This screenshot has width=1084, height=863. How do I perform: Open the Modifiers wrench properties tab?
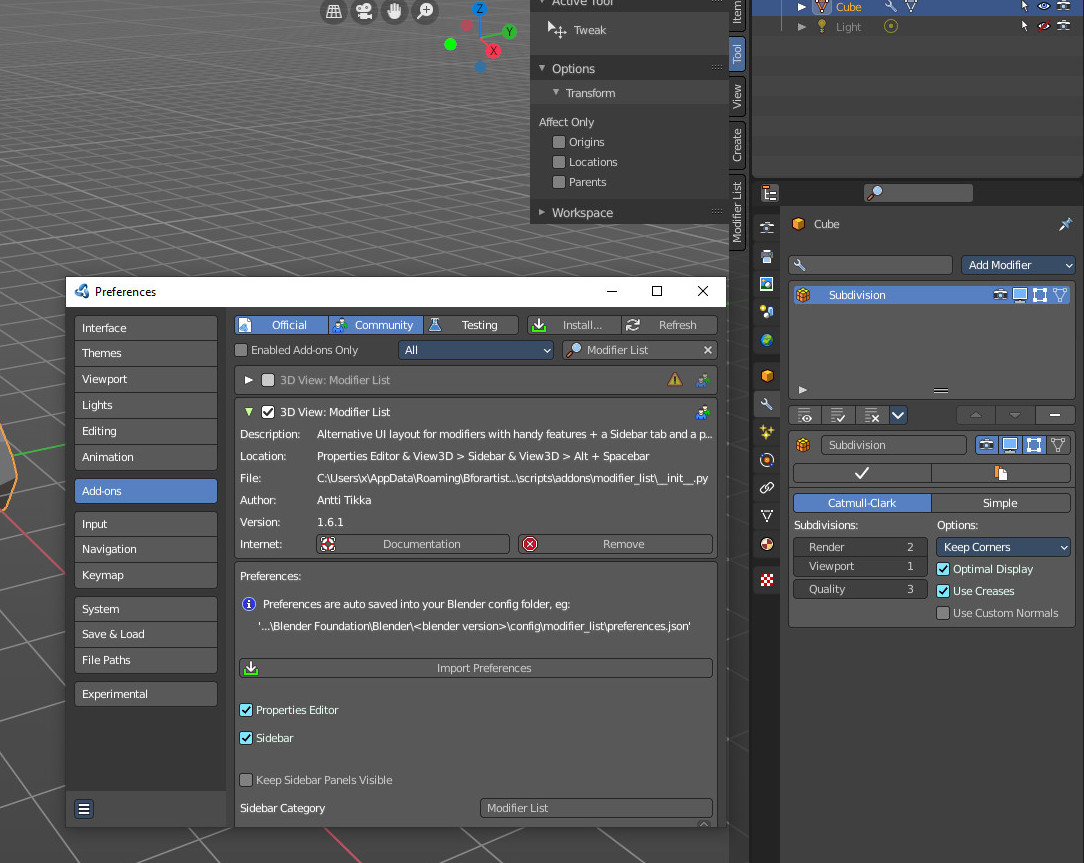click(x=767, y=404)
